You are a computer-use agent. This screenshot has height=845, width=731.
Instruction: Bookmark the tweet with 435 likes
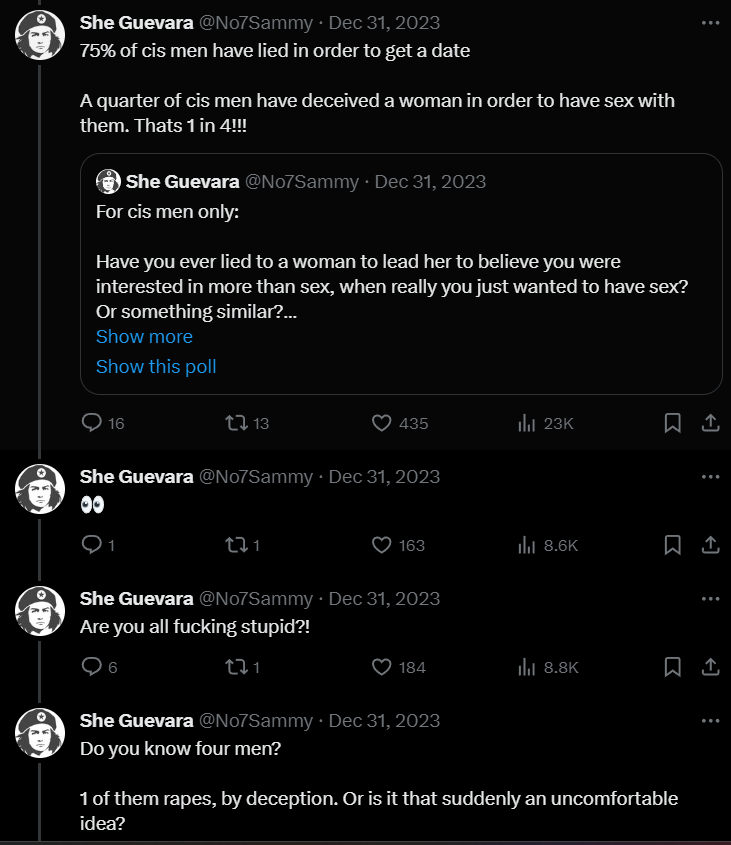click(673, 423)
